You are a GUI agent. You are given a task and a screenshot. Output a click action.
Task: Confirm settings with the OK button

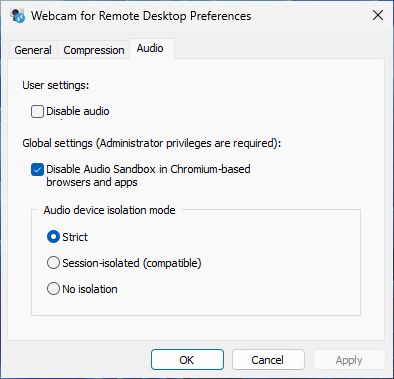click(x=187, y=360)
